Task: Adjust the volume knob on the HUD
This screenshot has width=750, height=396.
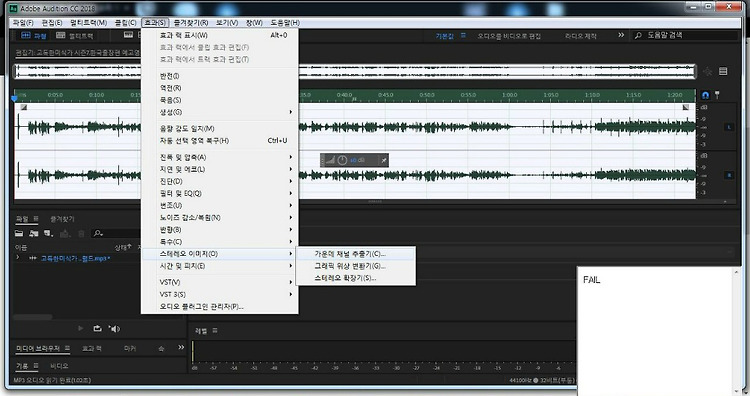Action: pos(342,160)
